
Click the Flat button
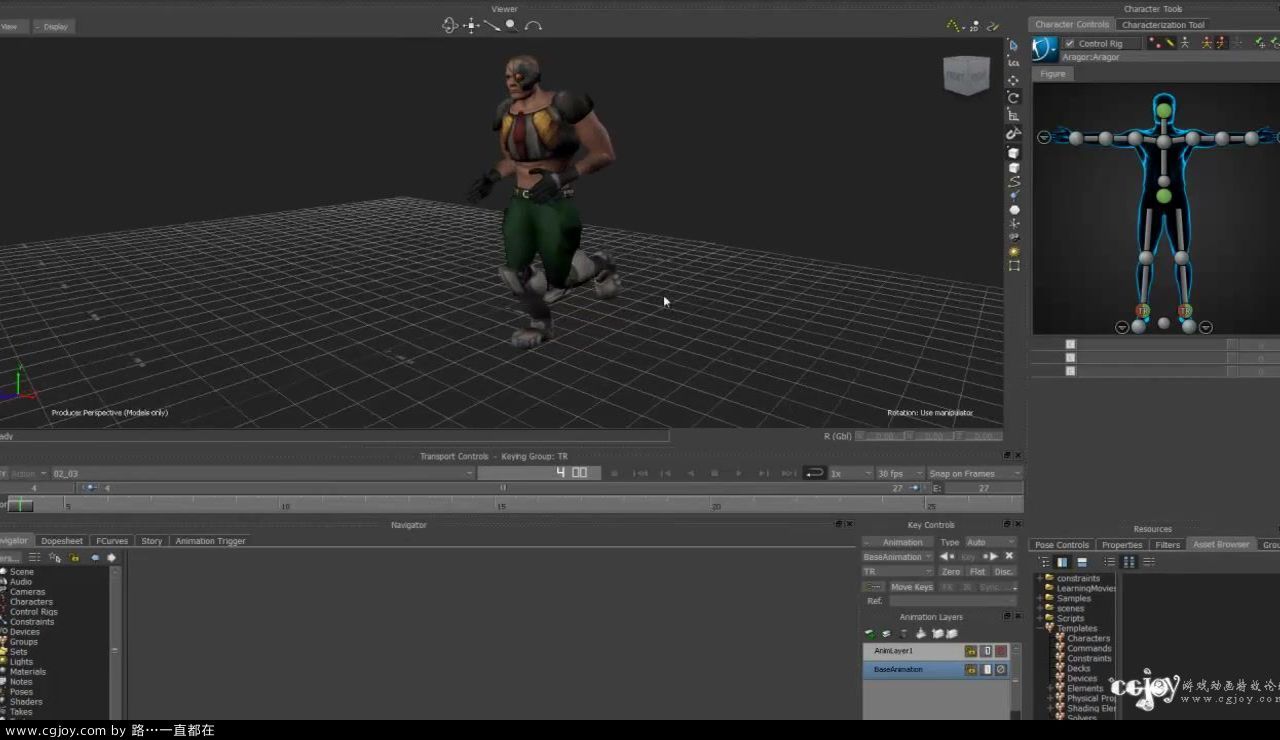pyautogui.click(x=978, y=571)
